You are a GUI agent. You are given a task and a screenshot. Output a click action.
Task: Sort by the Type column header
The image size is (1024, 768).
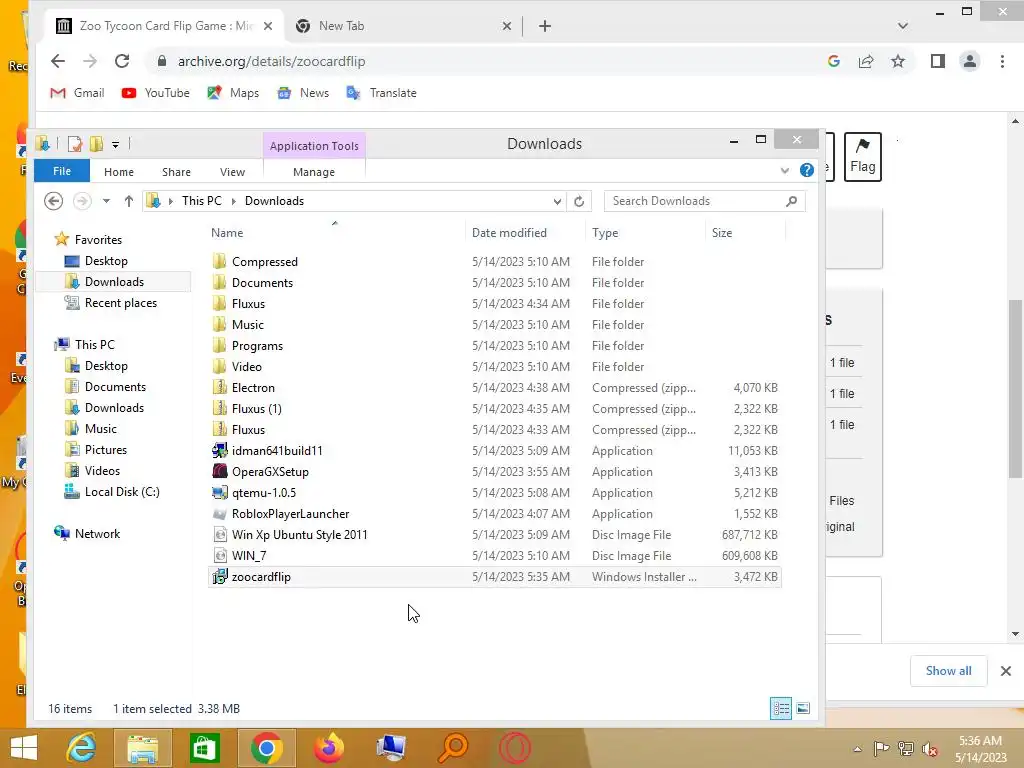(605, 232)
